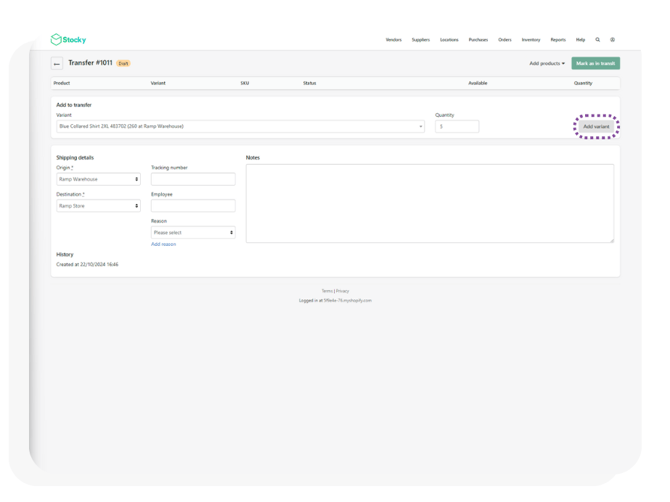Screen dimensions: 670x502
Task: Expand the Add products dropdown
Action: click(x=547, y=63)
